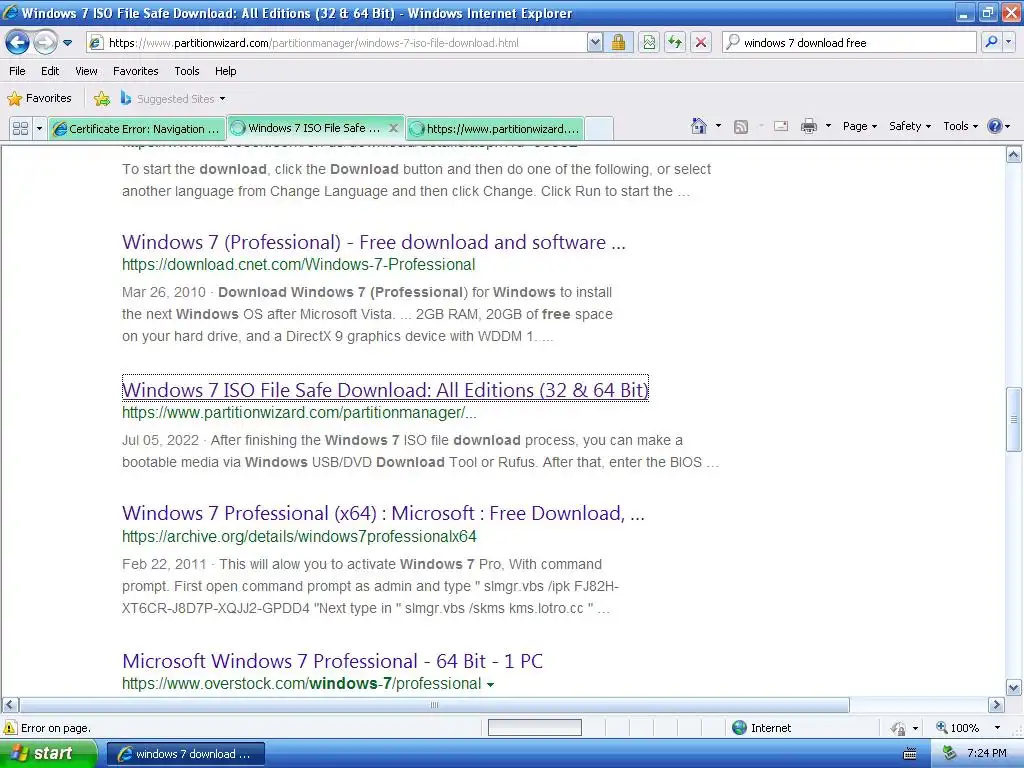Open the Help menu

coord(225,71)
